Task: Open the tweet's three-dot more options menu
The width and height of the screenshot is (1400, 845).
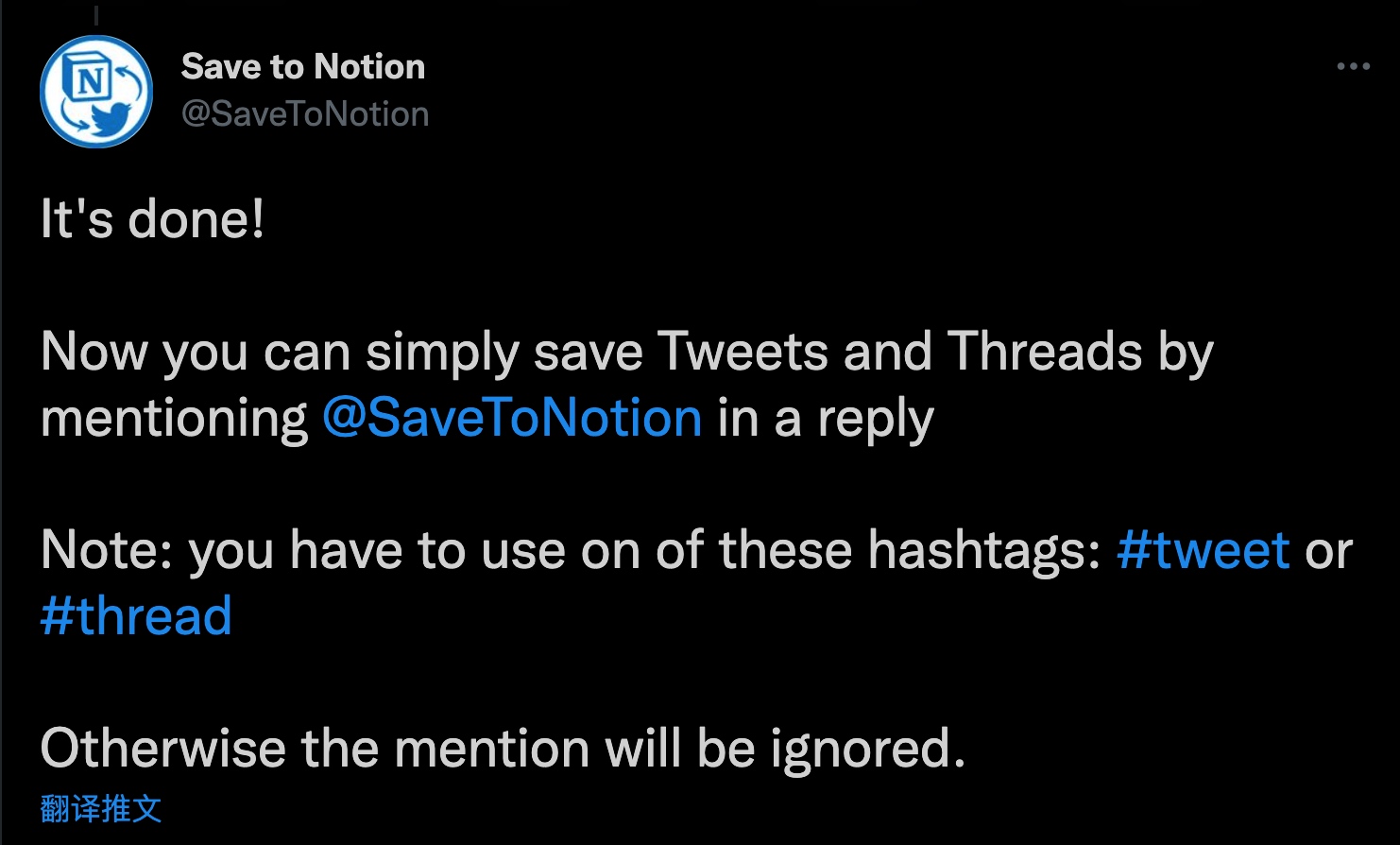Action: tap(1353, 66)
